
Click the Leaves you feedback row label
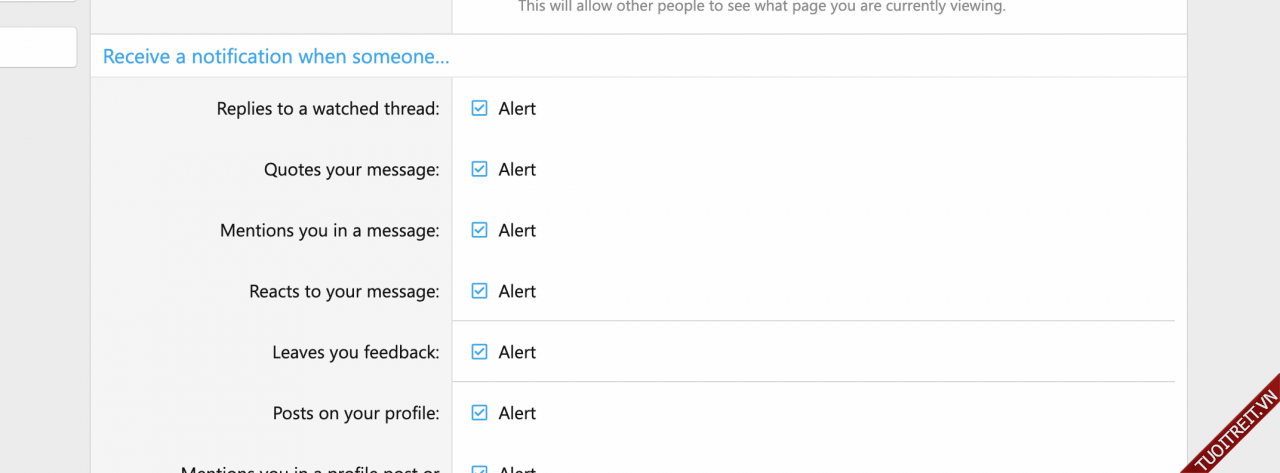(x=355, y=353)
